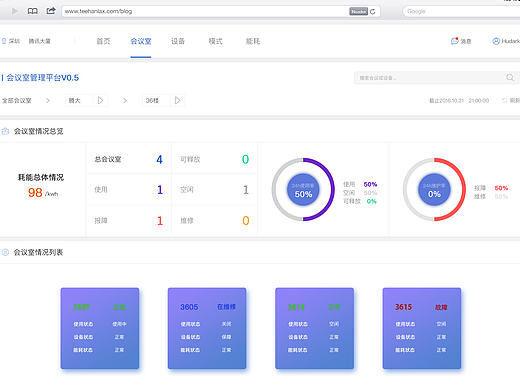Image resolution: width=520 pixels, height=390 pixels.
Task: Open the Hudark user profile icon
Action: click(496, 41)
